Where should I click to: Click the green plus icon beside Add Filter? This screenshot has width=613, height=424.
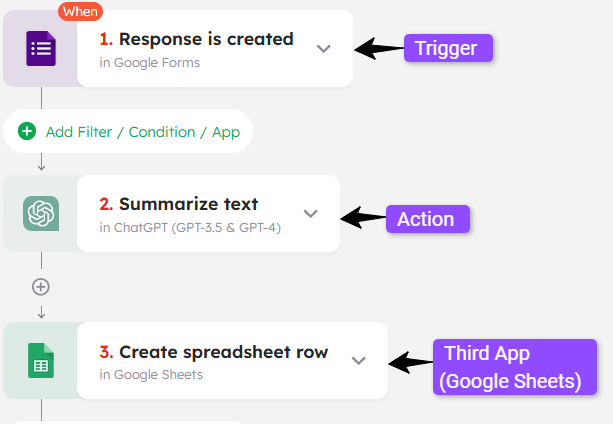pos(27,131)
